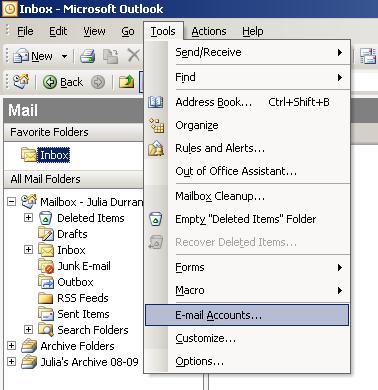Open the New button dropdown arrow

click(x=64, y=56)
